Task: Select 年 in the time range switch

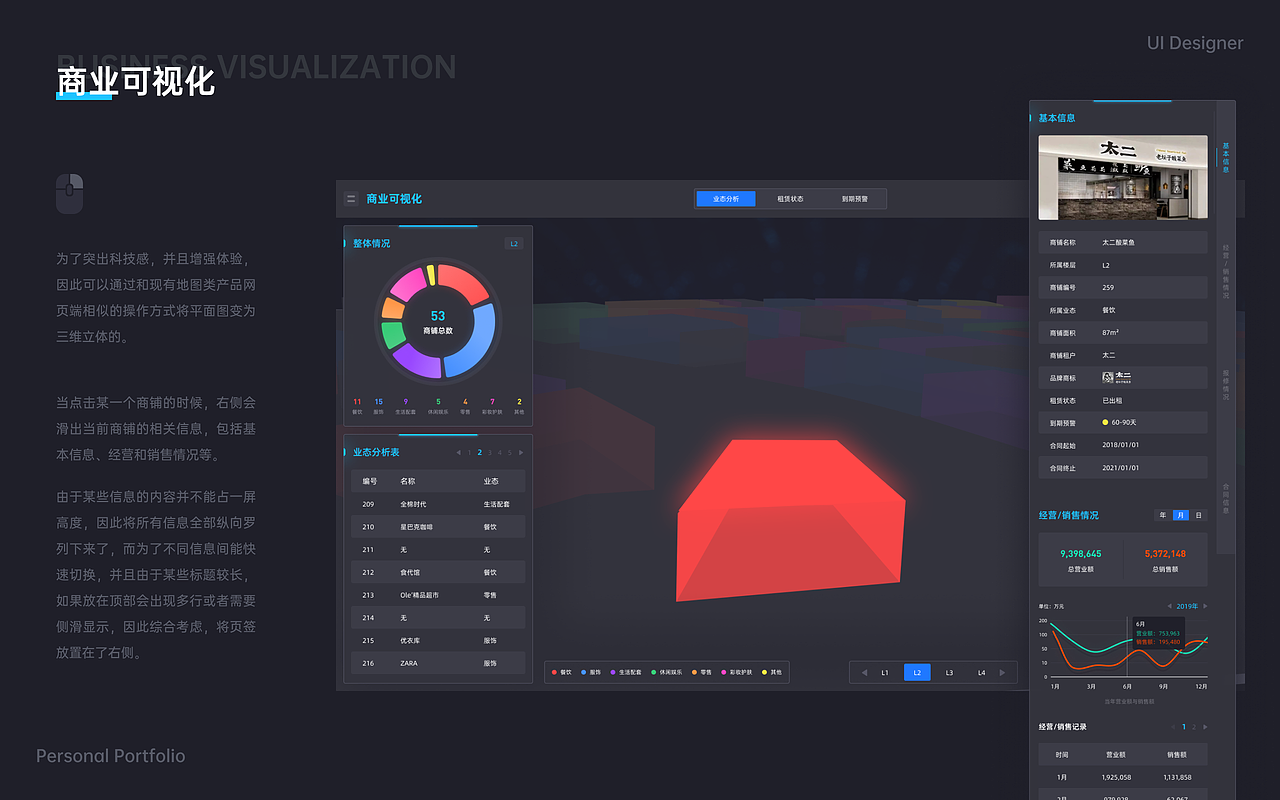Action: (1163, 515)
